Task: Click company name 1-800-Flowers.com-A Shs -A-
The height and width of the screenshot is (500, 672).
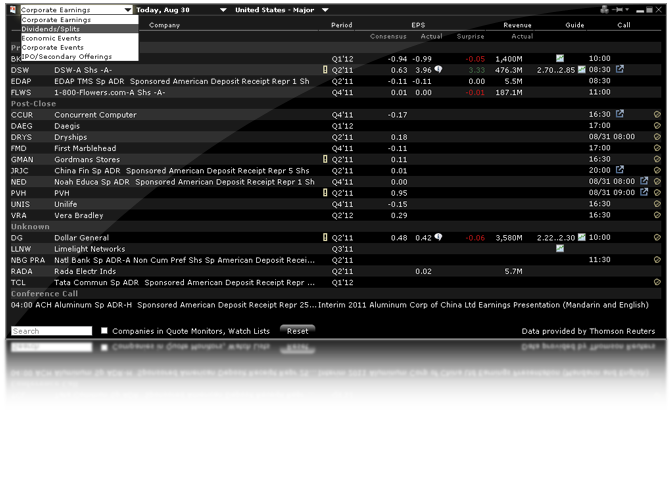Action: (x=110, y=92)
